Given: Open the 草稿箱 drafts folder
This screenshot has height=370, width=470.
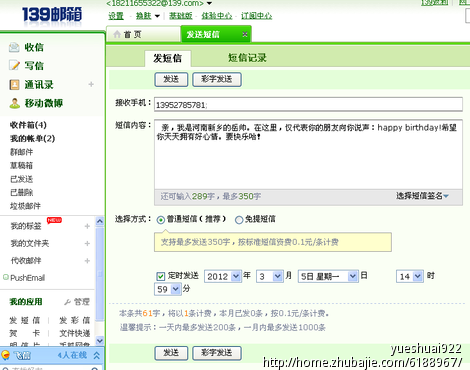Looking at the screenshot, I should pyautogui.click(x=22, y=165).
